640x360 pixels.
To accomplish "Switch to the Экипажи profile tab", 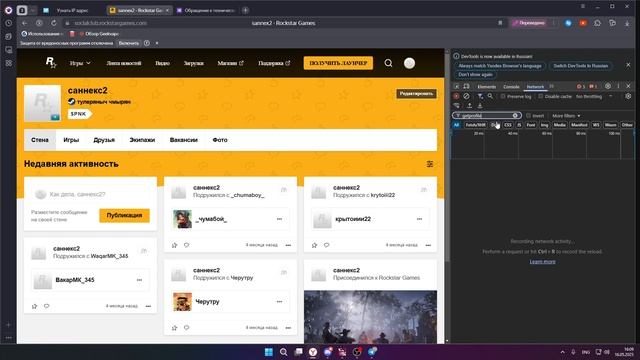I will [x=142, y=140].
